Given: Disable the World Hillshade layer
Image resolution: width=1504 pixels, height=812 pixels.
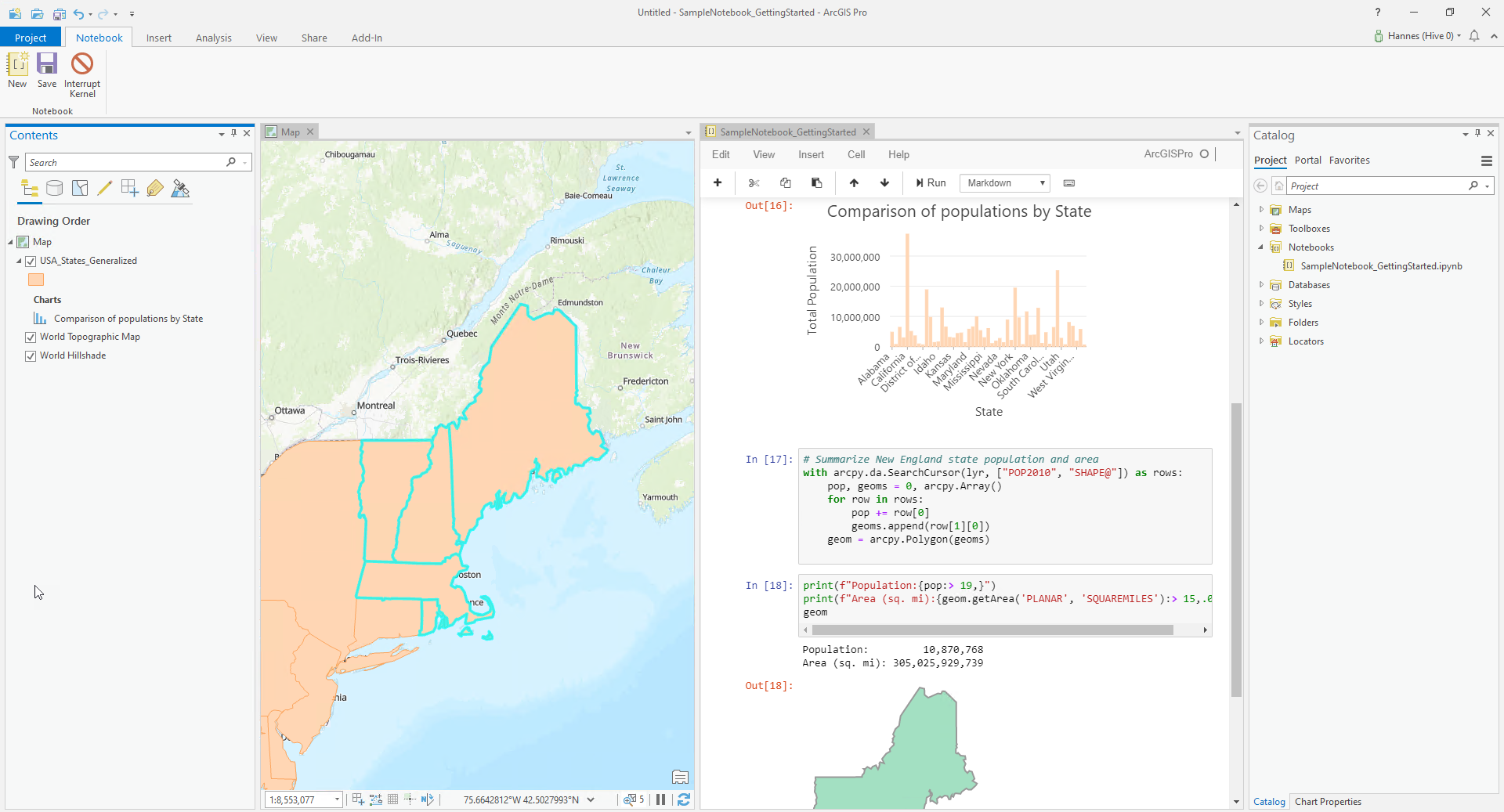Looking at the screenshot, I should coord(31,356).
